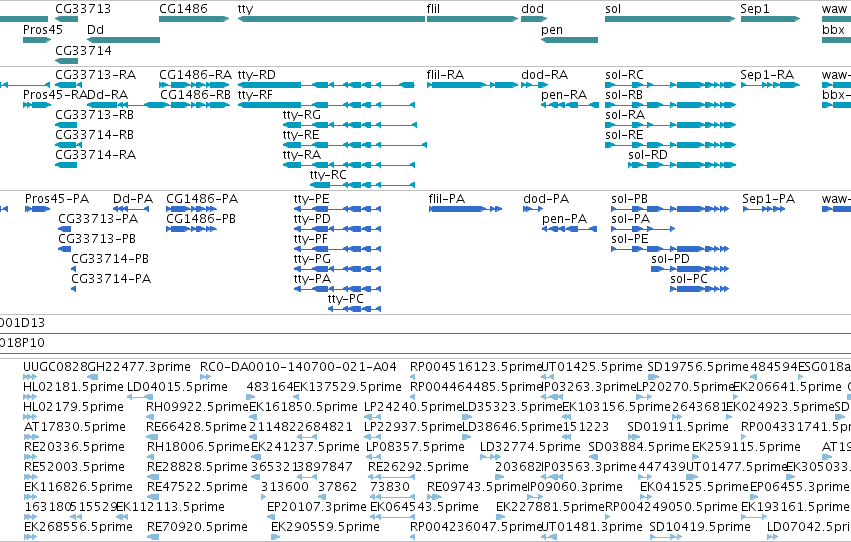Click the CG33713-RB transcript

coord(66,125)
